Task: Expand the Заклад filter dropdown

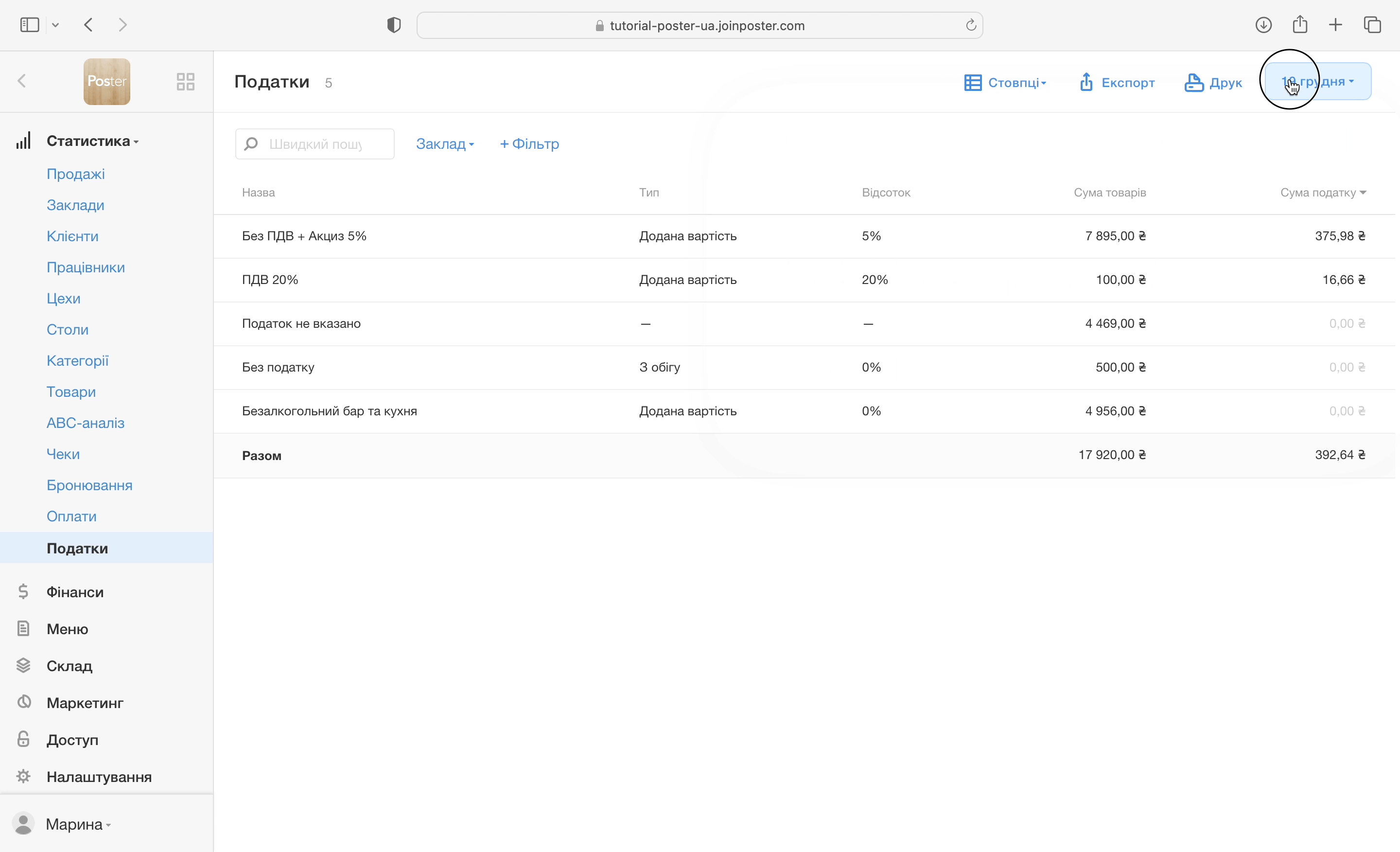Action: coord(444,144)
